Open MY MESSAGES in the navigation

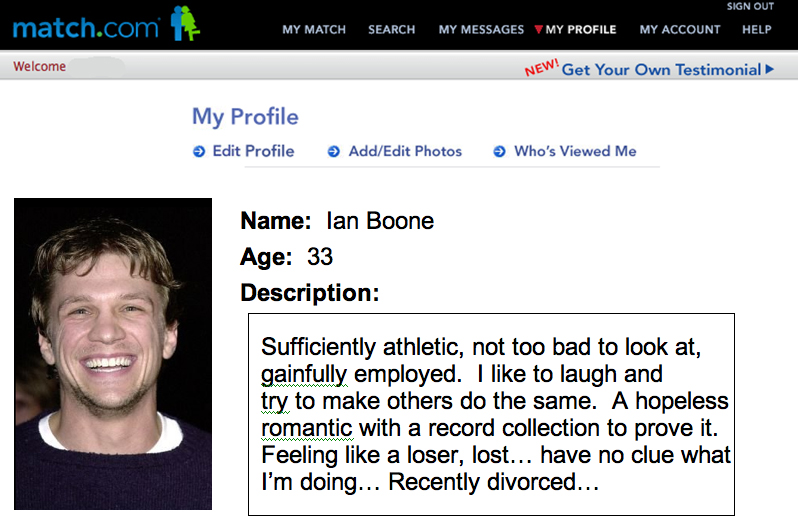[x=481, y=30]
